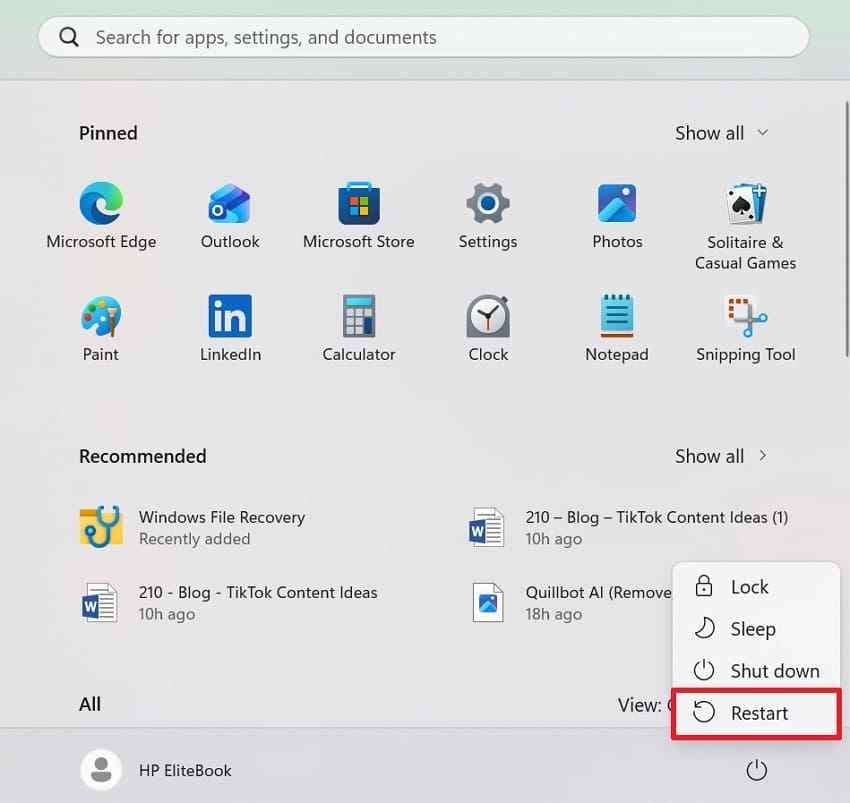This screenshot has width=850, height=803.
Task: Launch Notepad from pinned apps
Action: point(617,328)
